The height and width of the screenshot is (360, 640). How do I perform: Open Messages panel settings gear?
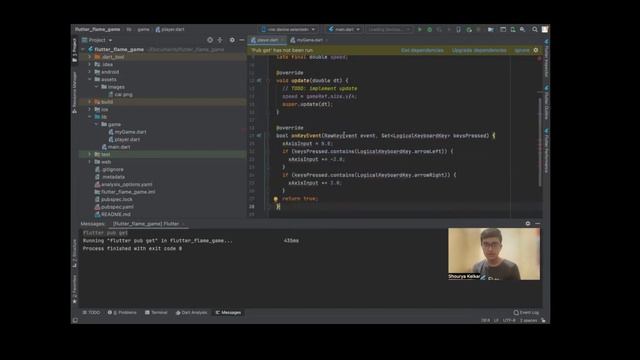pyautogui.click(x=528, y=223)
